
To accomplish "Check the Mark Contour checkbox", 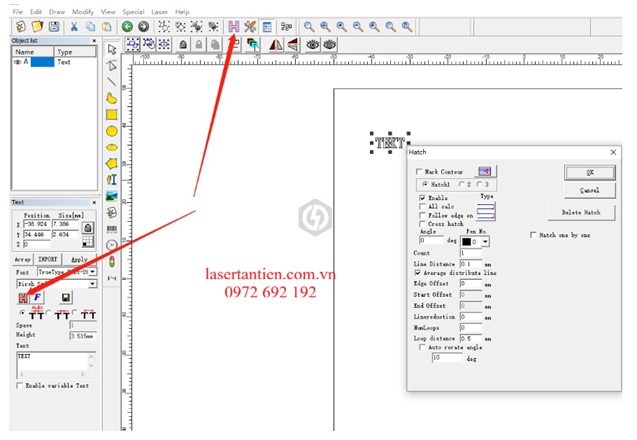I will pos(419,172).
